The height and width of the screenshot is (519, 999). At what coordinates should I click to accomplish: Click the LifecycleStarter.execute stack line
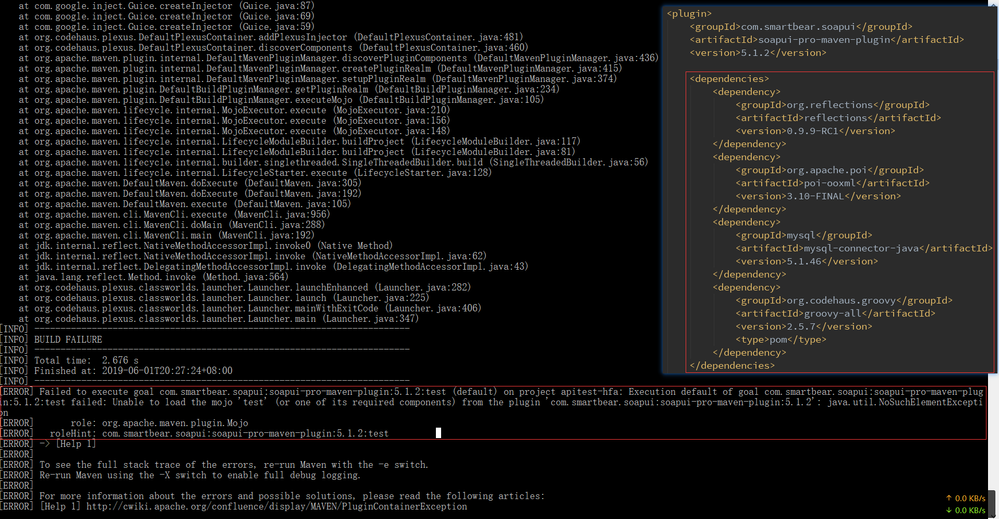pyautogui.click(x=255, y=173)
